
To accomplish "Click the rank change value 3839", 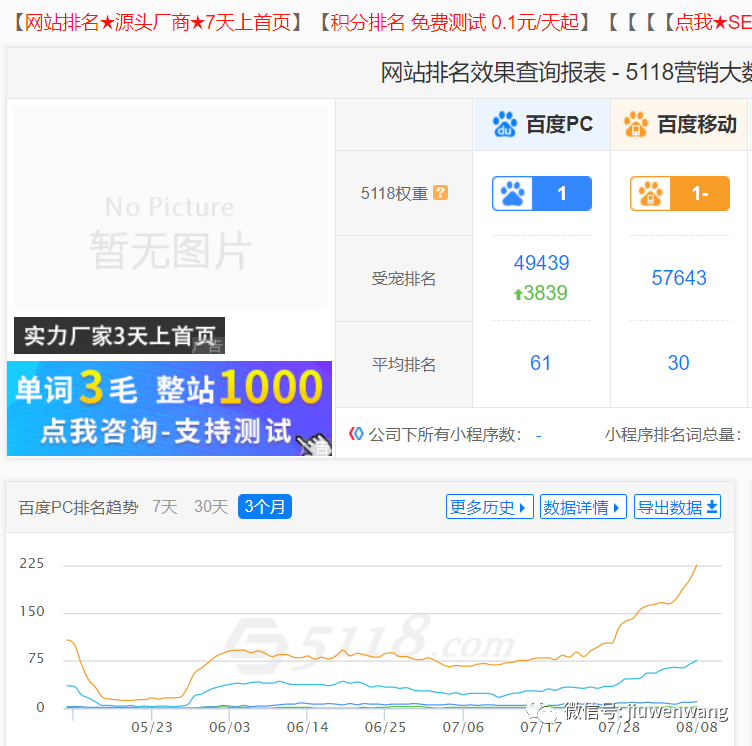I will tap(545, 293).
